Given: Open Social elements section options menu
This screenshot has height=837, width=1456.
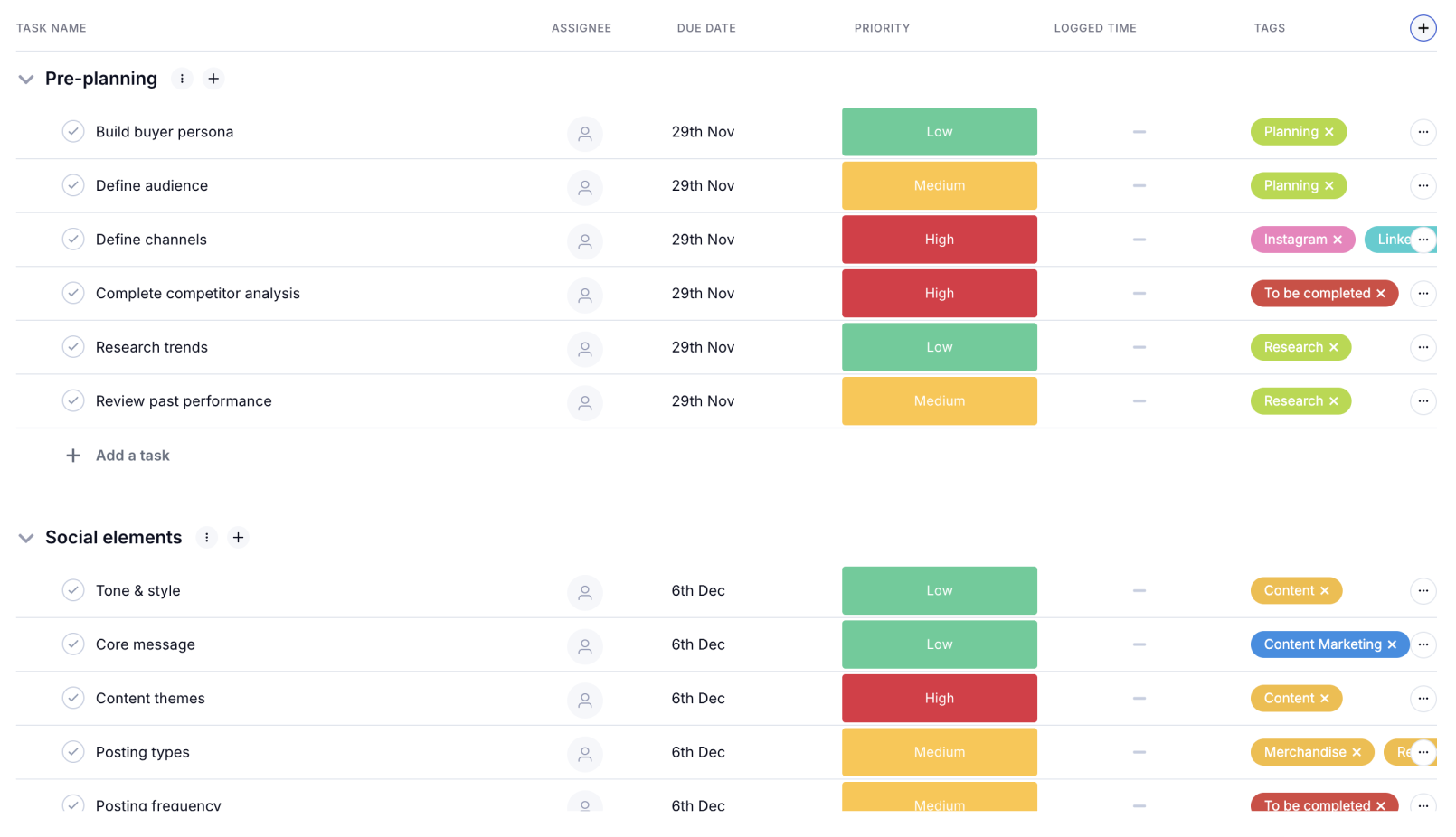Looking at the screenshot, I should (206, 538).
